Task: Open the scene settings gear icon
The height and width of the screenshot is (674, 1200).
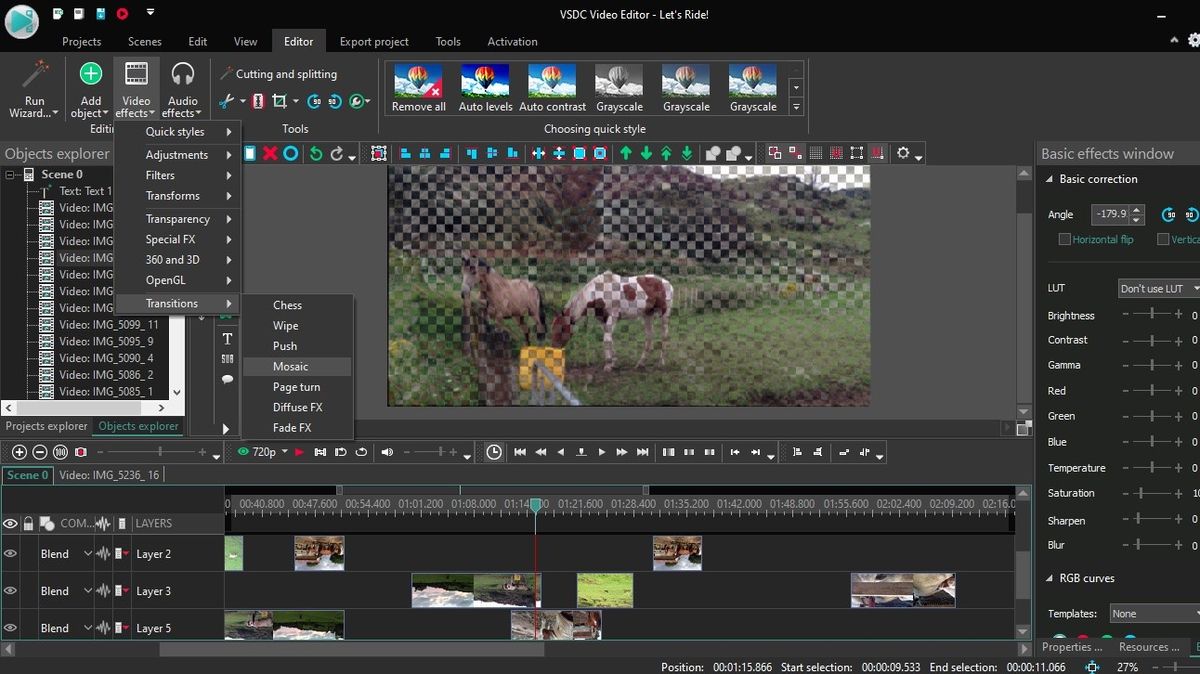Action: (x=905, y=153)
